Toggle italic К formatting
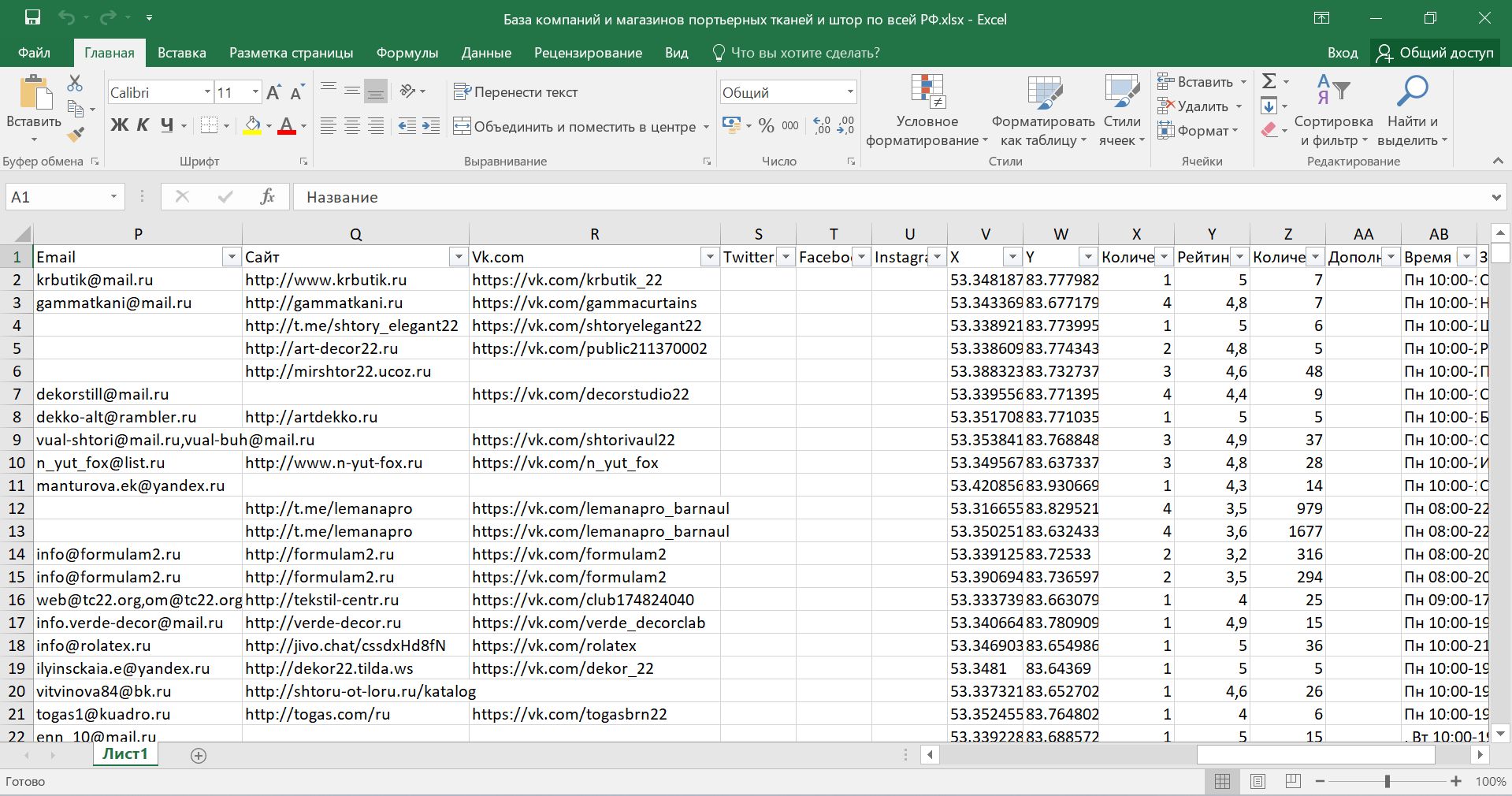This screenshot has height=796, width=1512. tap(143, 126)
